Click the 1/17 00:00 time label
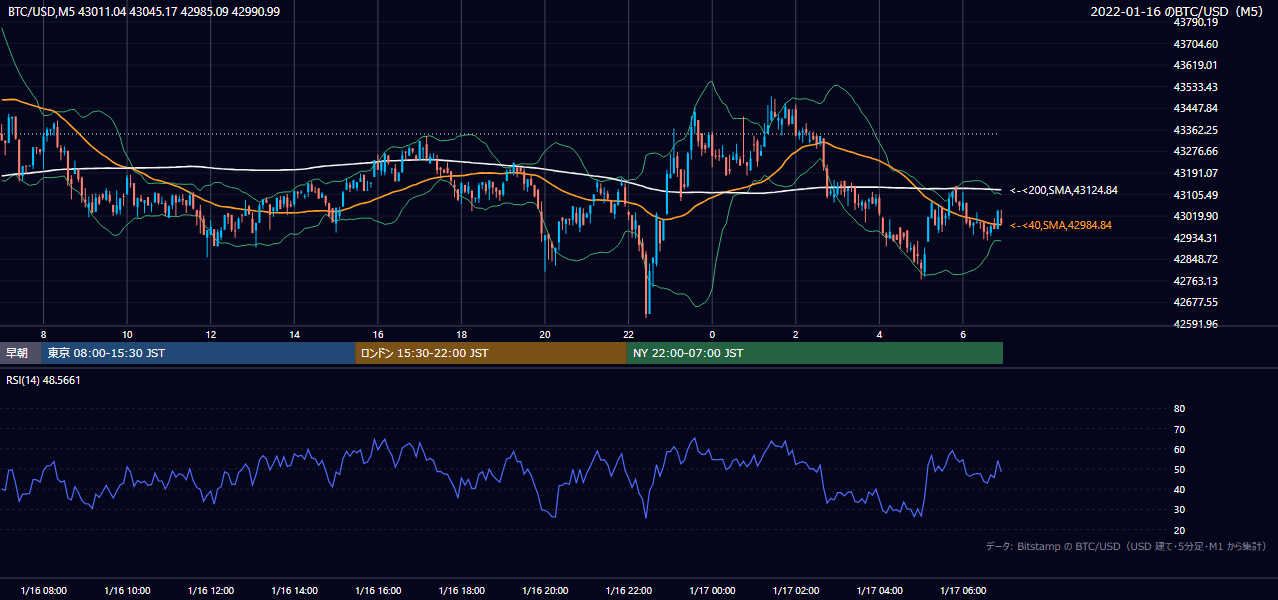The width and height of the screenshot is (1278, 600). pyautogui.click(x=711, y=591)
